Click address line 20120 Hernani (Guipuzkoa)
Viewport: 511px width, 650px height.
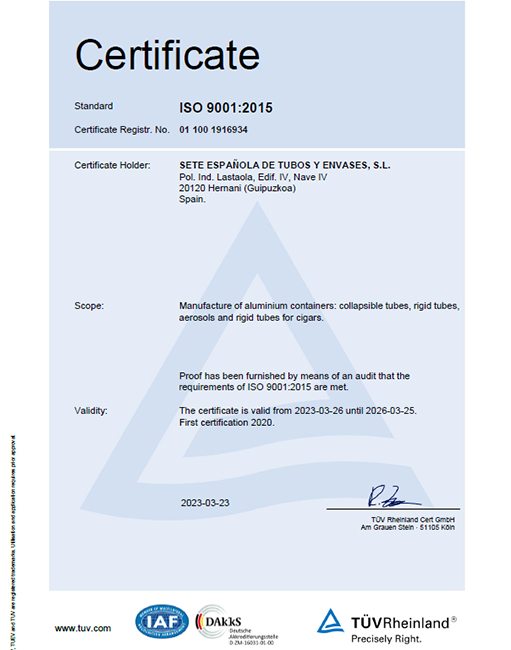point(237,188)
